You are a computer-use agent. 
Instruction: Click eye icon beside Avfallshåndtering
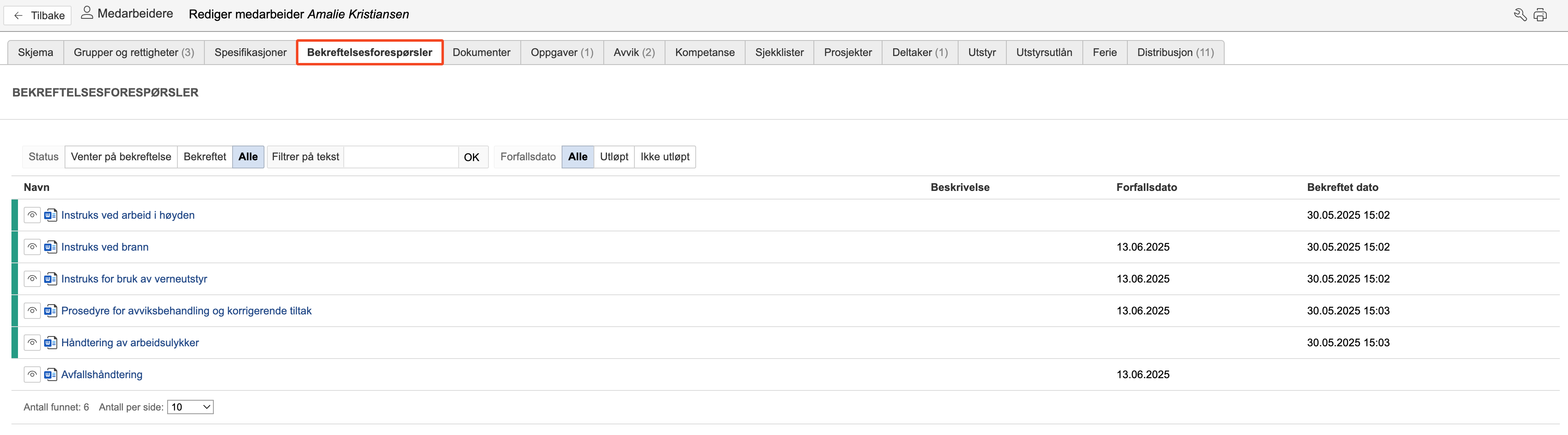pyautogui.click(x=32, y=375)
